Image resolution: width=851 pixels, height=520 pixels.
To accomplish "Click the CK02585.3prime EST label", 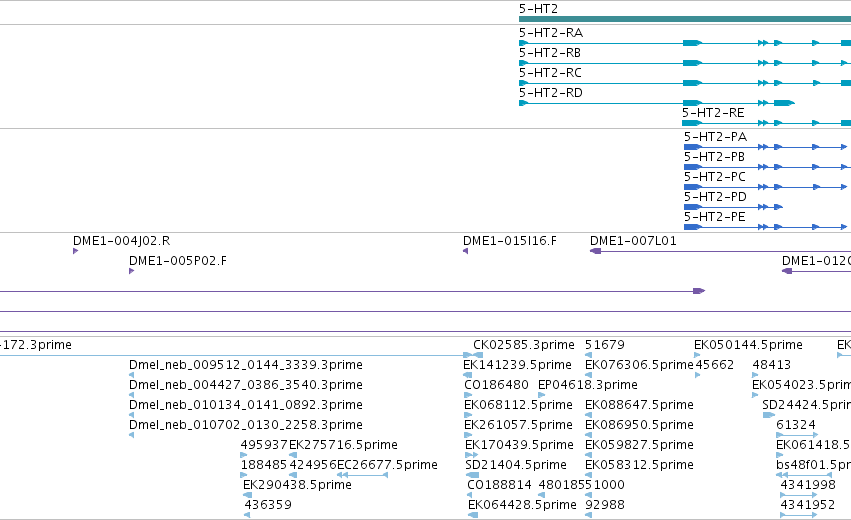I will (x=524, y=345).
